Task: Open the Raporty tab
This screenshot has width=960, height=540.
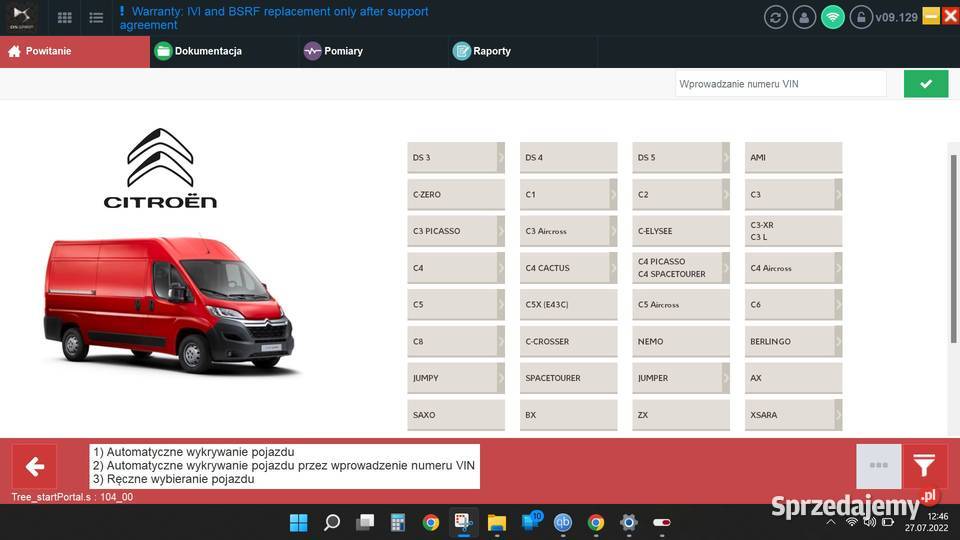Action: 523,51
